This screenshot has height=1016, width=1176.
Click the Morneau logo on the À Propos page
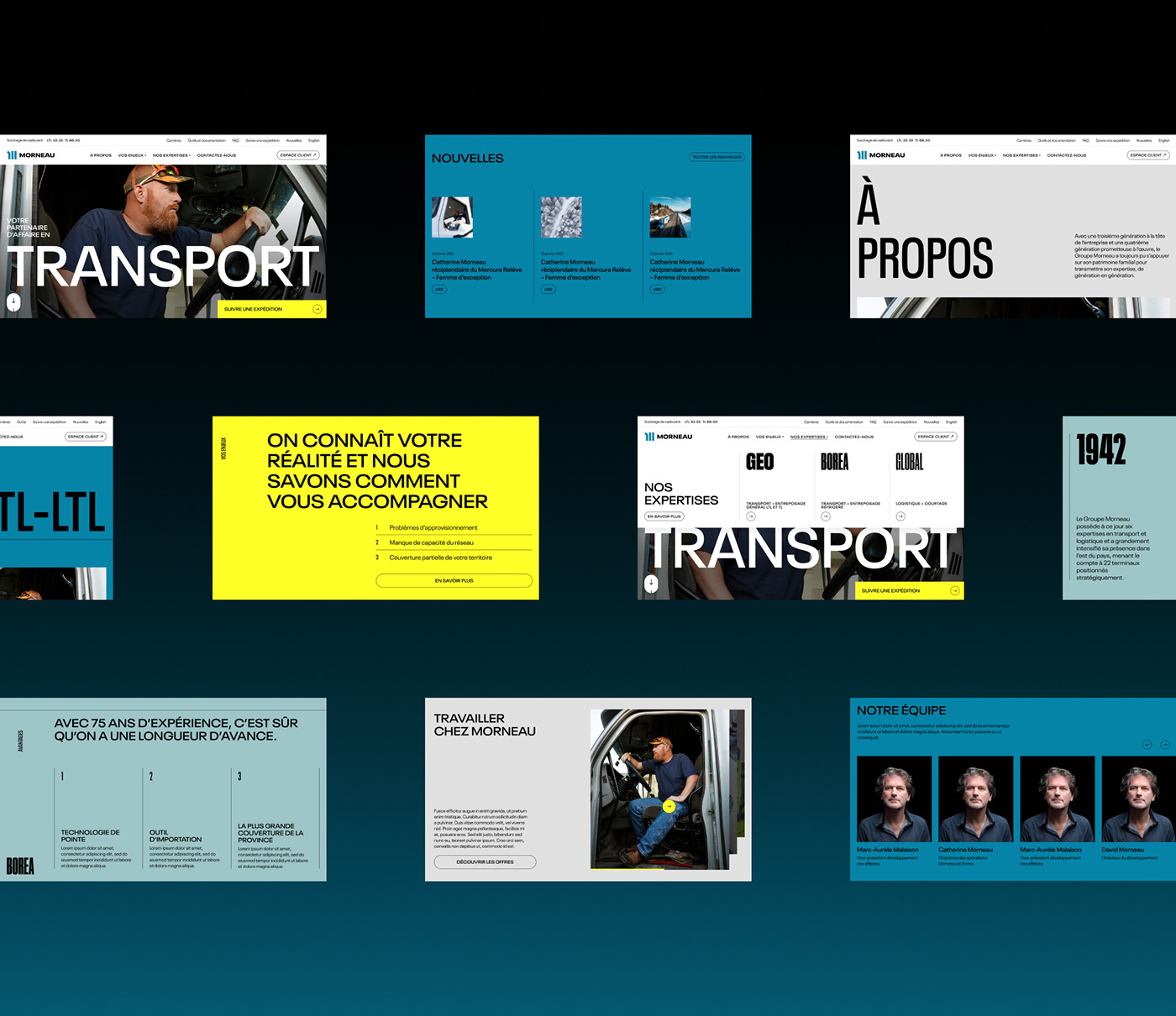coord(880,155)
